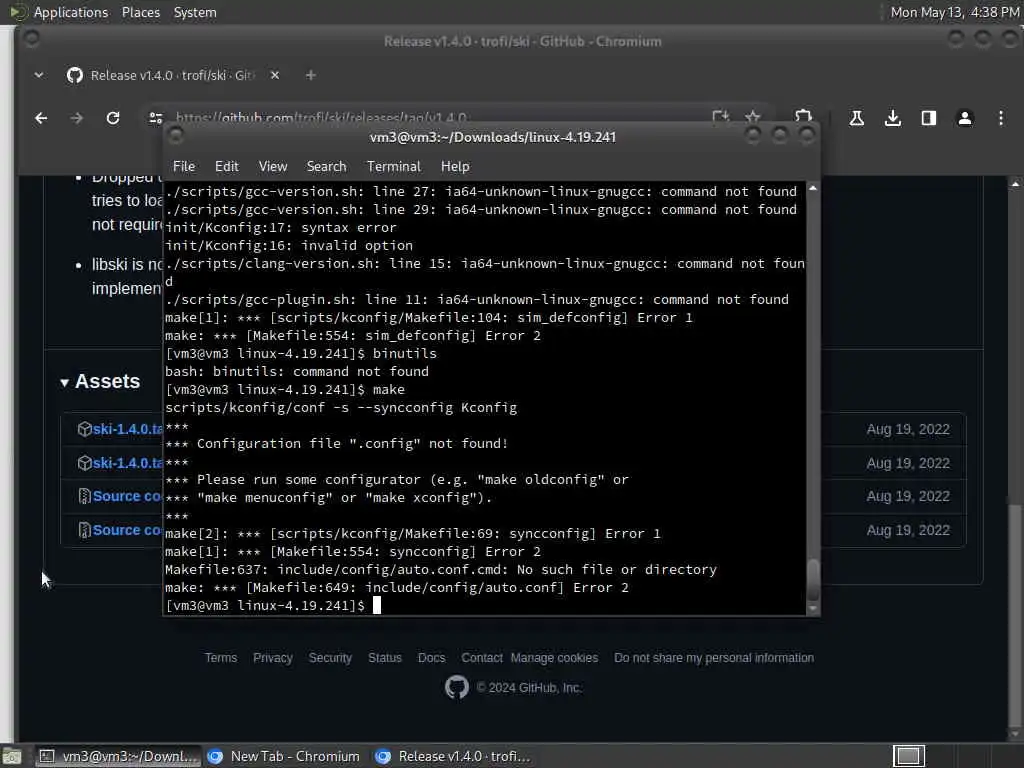Open Chrome Labs flask icon
The height and width of the screenshot is (768, 1024).
[x=856, y=118]
